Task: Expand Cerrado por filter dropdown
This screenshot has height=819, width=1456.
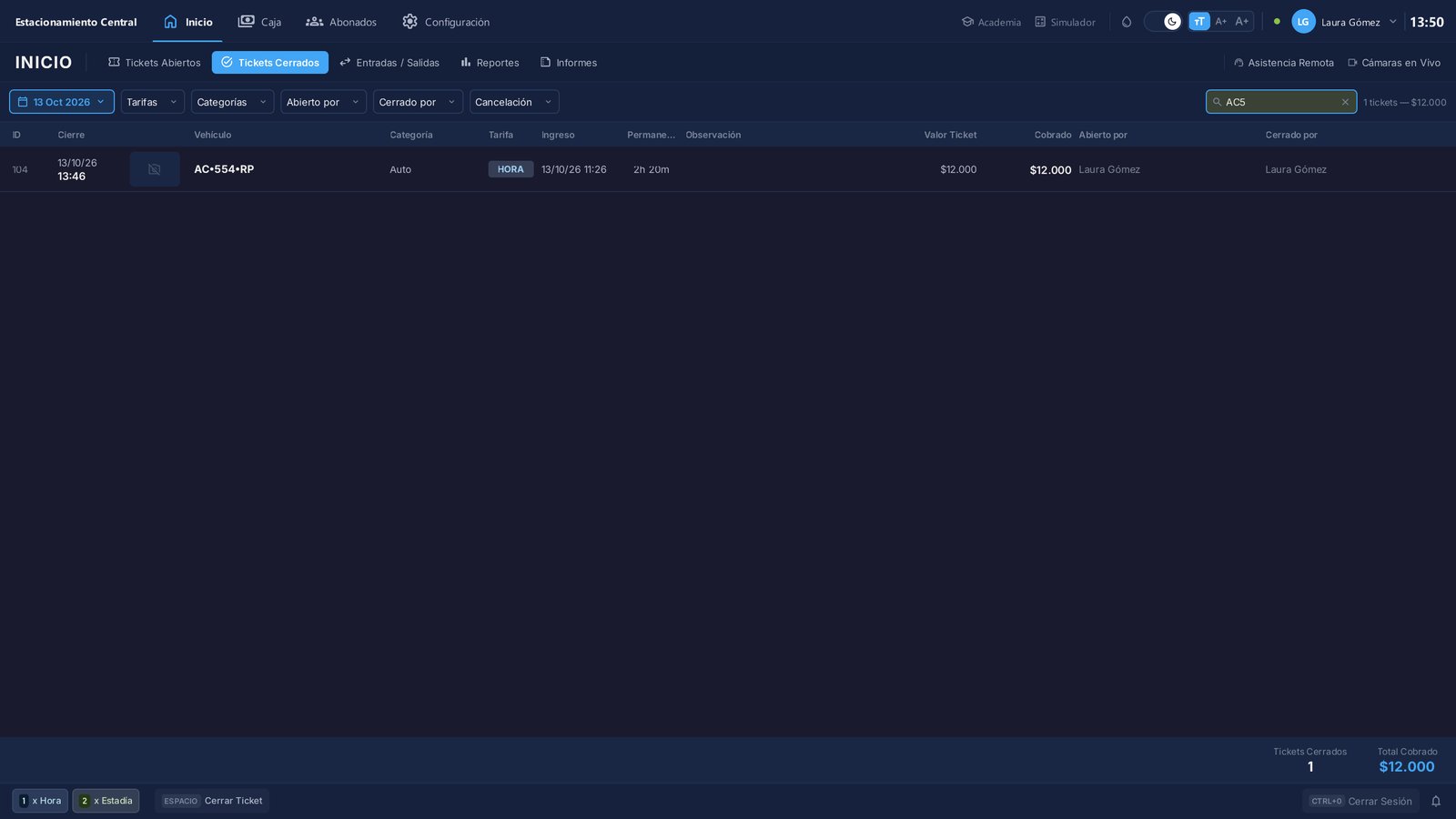Action: pos(418,102)
